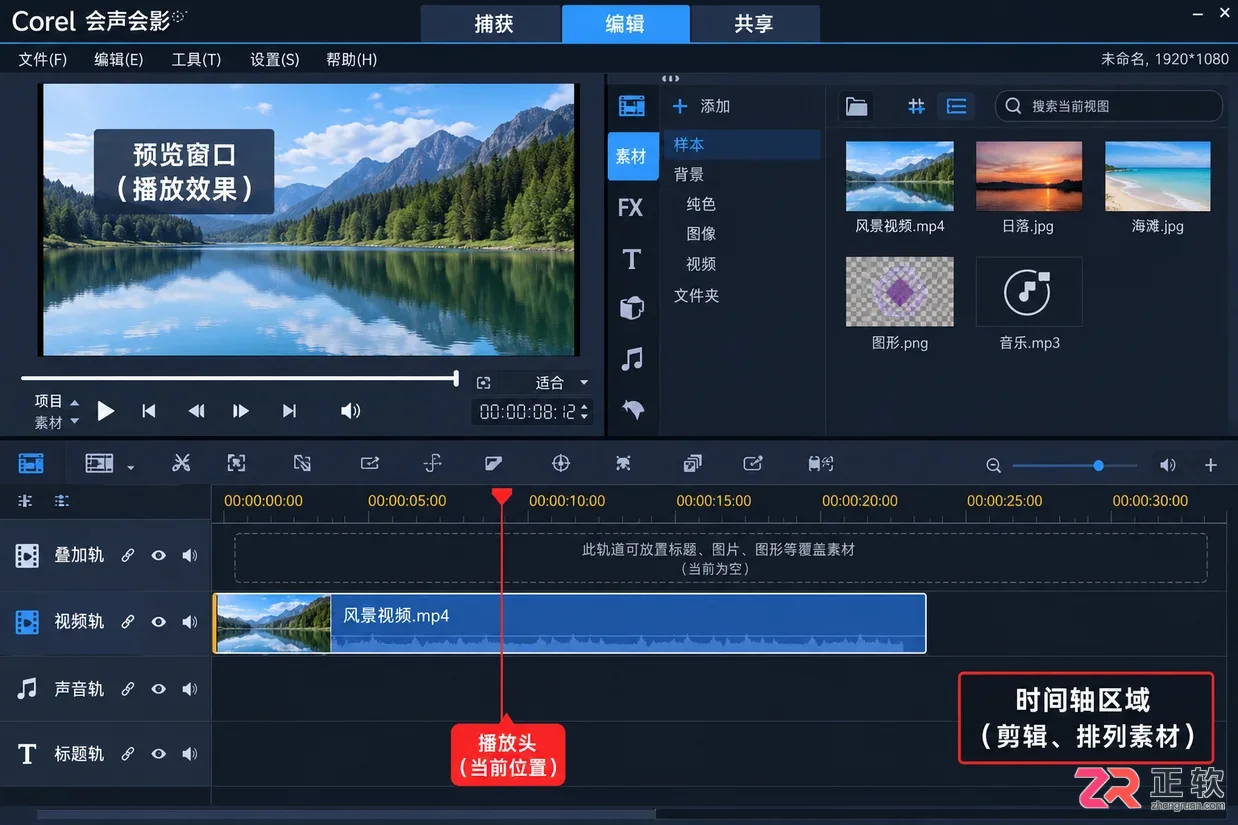Viewport: 1238px width, 825px height.
Task: Switch library to list view
Action: point(957,106)
